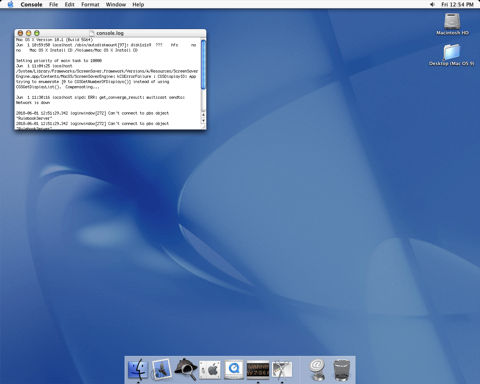Image resolution: width=480 pixels, height=384 pixels.
Task: Open the Console application menu
Action: 31,4
